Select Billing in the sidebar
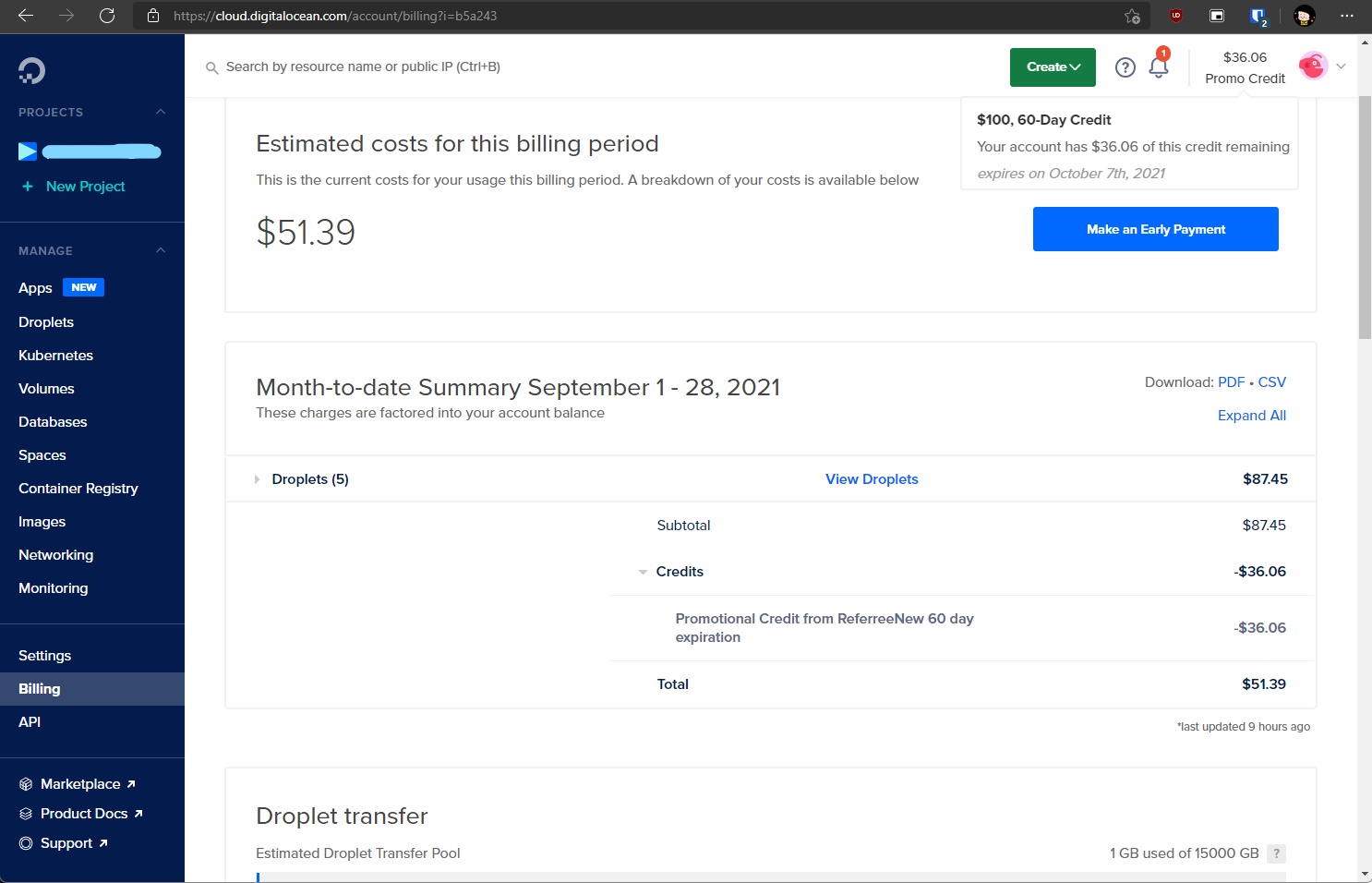 pyautogui.click(x=92, y=689)
